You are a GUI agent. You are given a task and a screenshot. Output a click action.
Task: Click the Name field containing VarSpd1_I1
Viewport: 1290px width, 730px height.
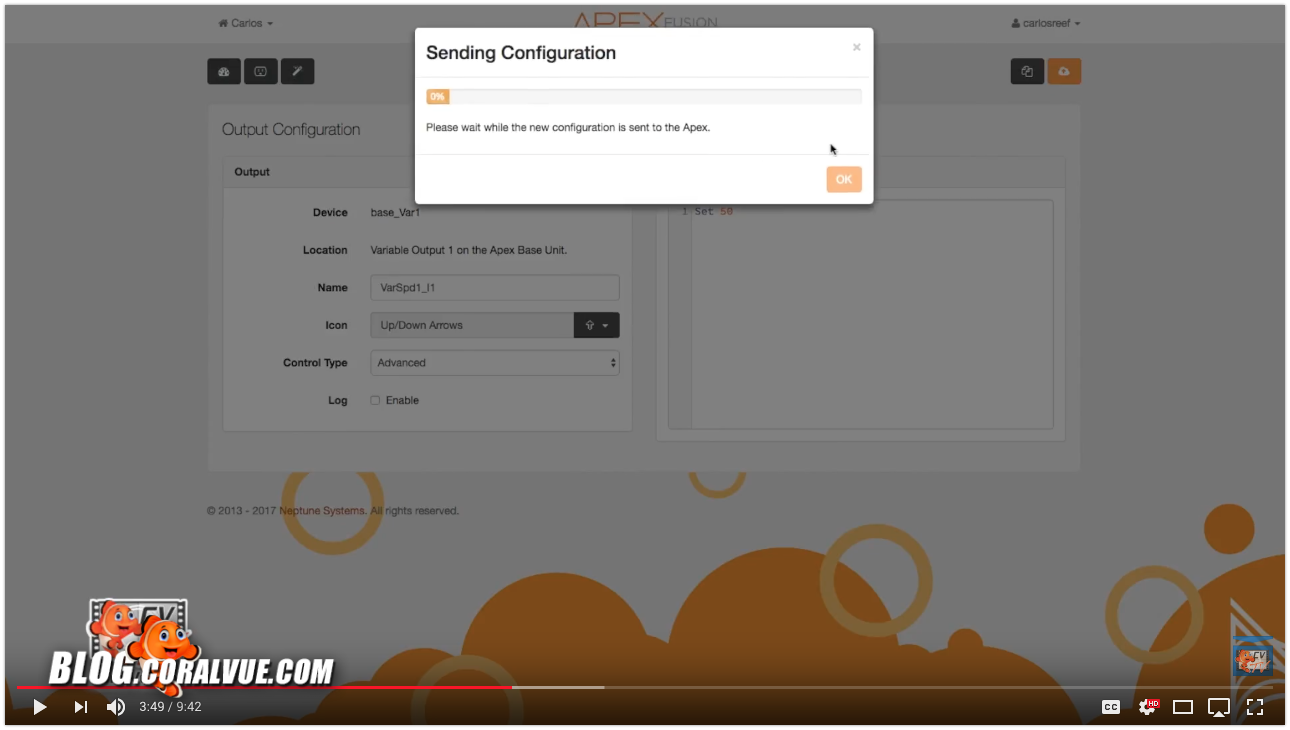click(x=495, y=288)
